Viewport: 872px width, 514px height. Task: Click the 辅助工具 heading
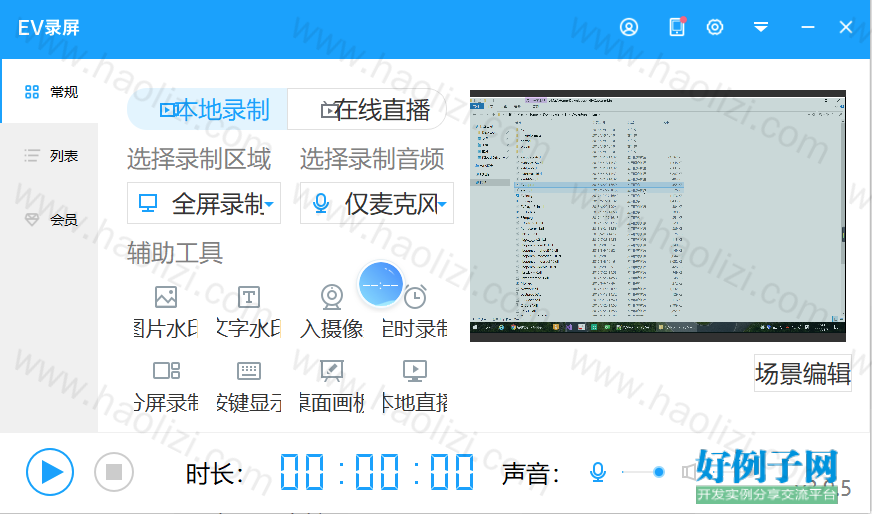175,253
